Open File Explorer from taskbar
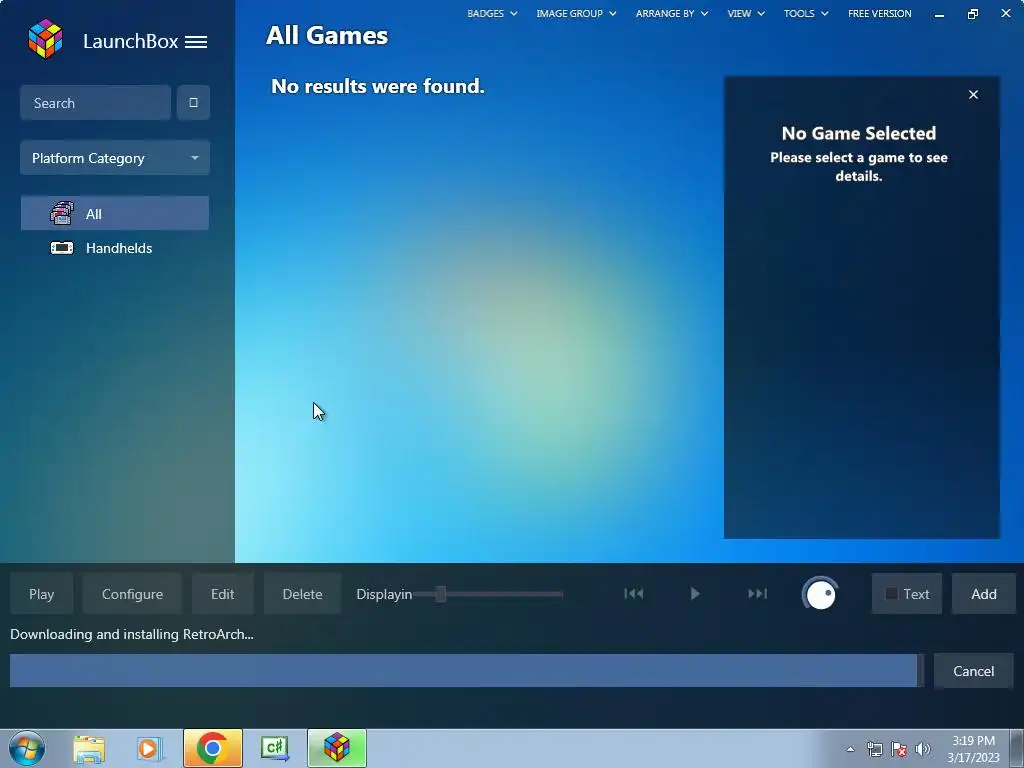 coord(89,748)
